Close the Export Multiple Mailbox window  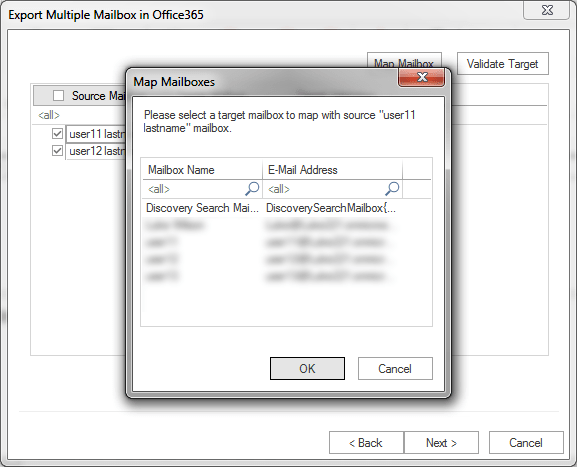(547, 10)
